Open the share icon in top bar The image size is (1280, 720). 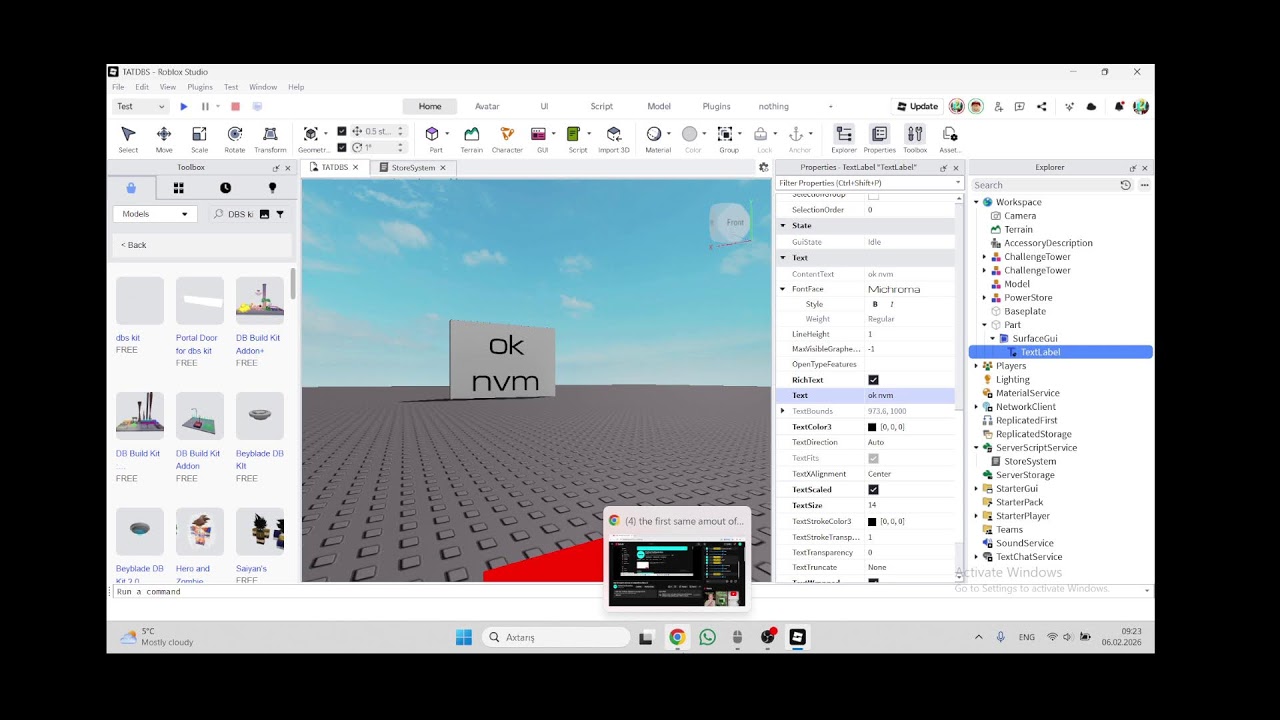click(x=1042, y=106)
